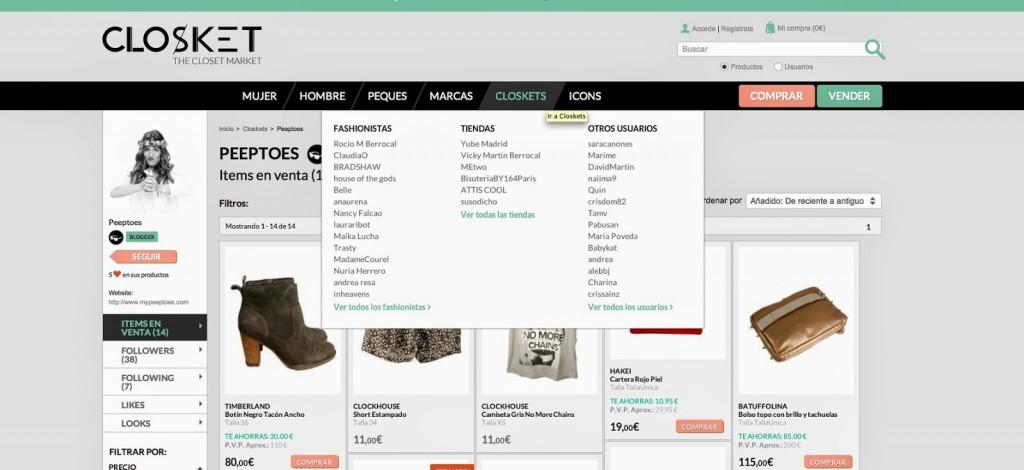Click the magnifying glass search icon
This screenshot has height=470, width=1024.
pyautogui.click(x=874, y=49)
